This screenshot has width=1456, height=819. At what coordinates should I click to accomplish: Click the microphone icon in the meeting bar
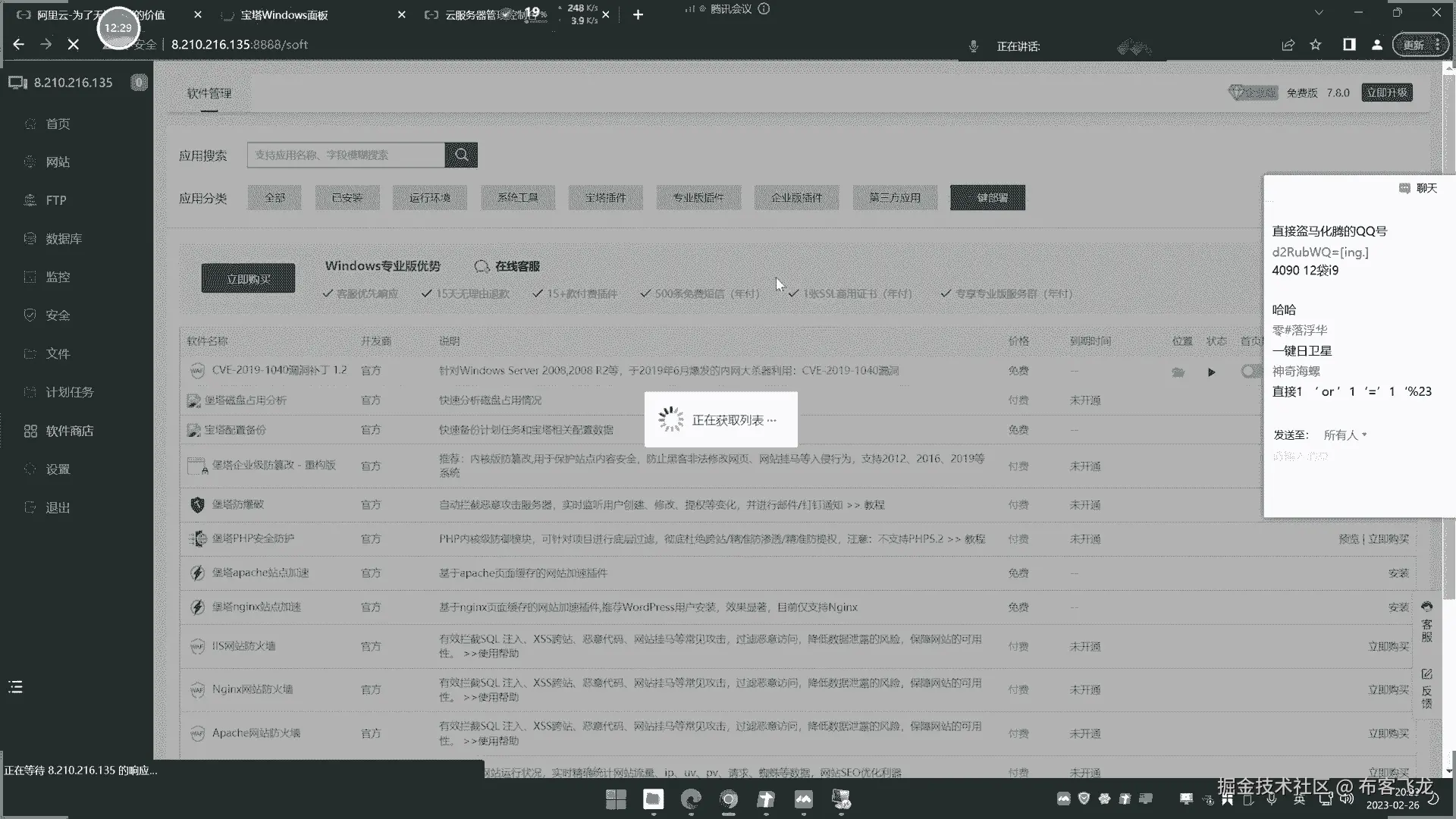(974, 46)
